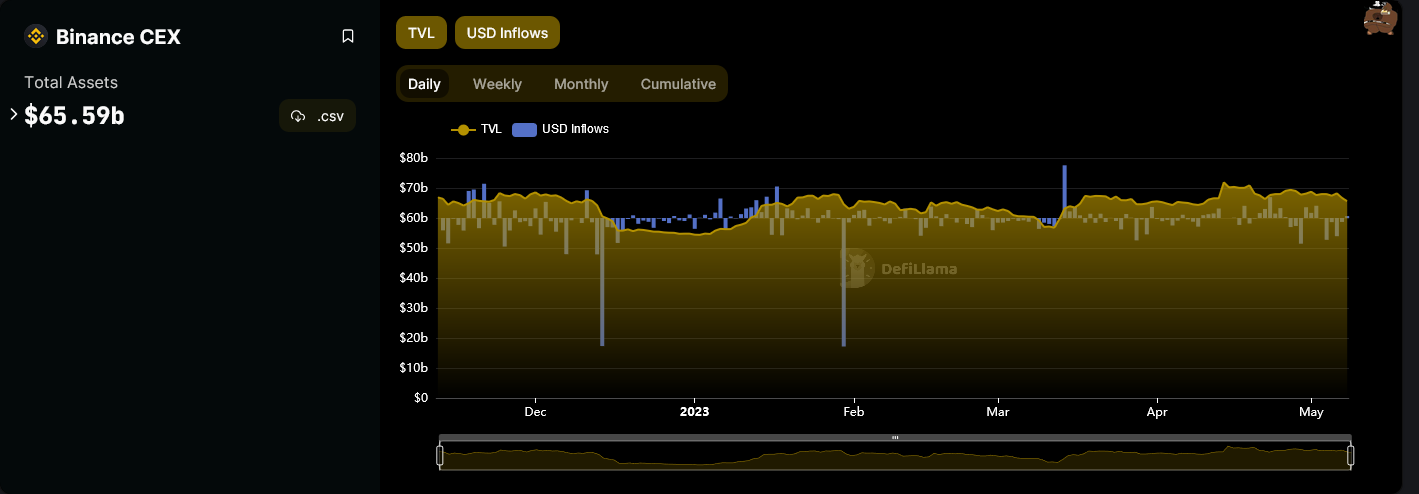Click the range selector top grip bar
This screenshot has width=1419, height=494.
coord(895,437)
